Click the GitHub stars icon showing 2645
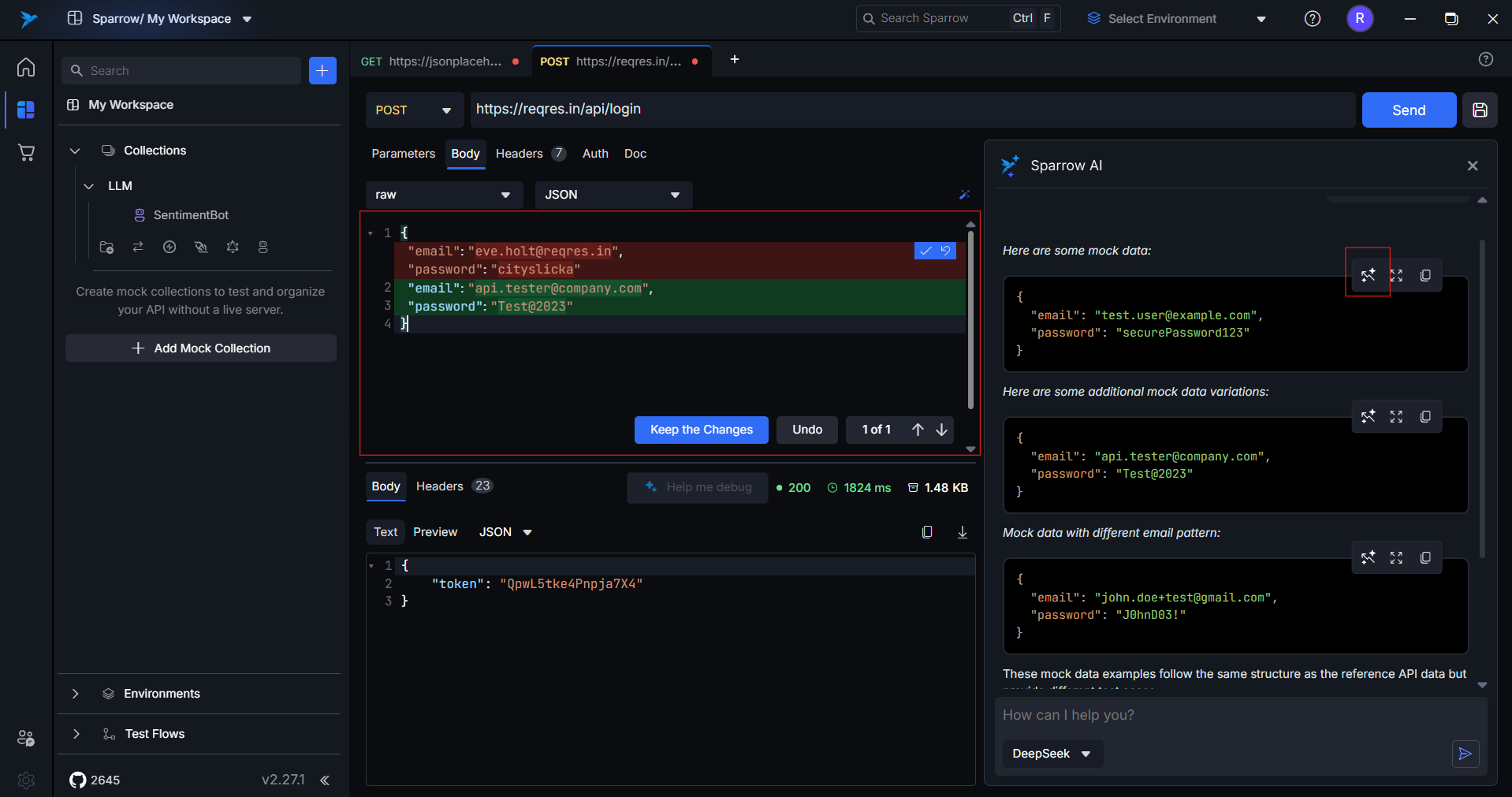 tap(78, 780)
